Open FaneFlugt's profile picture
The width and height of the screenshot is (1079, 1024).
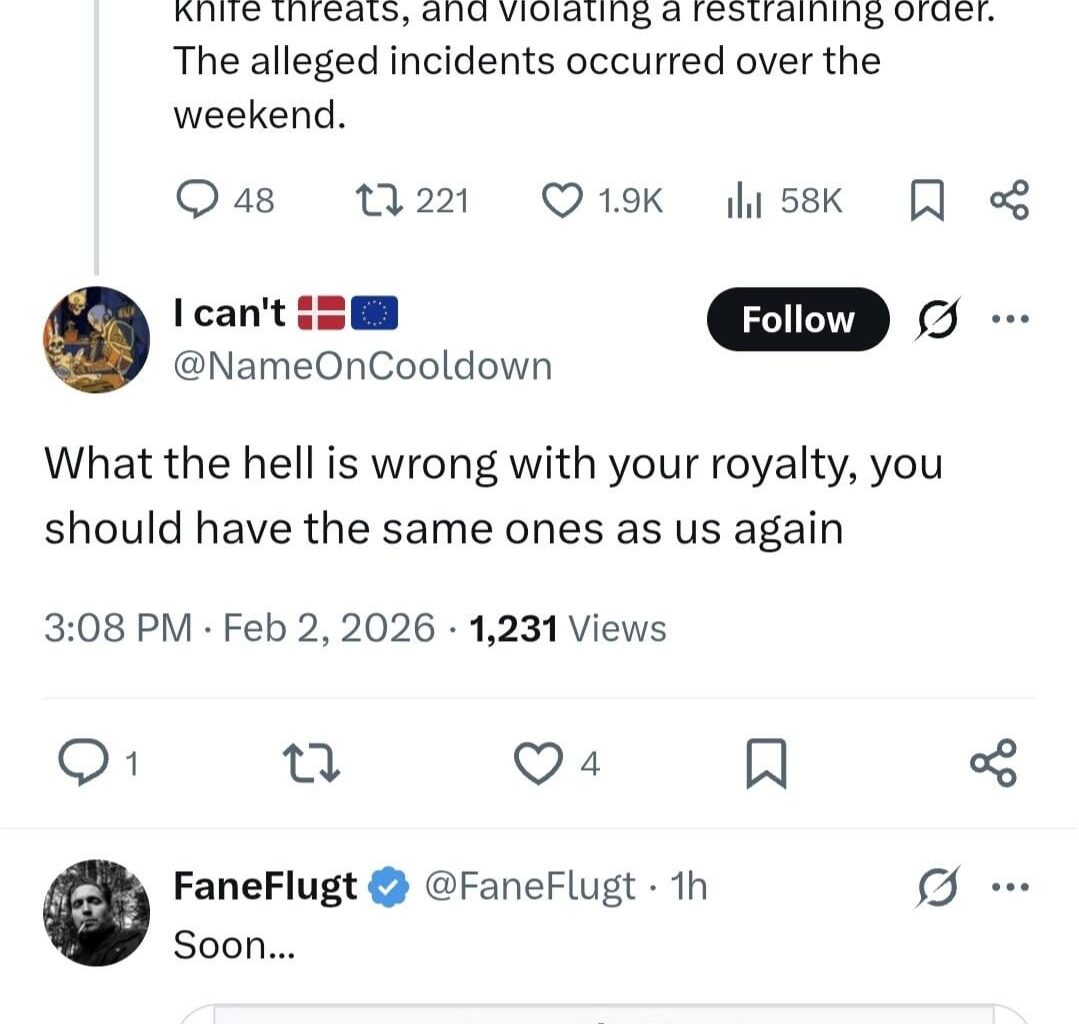(96, 912)
